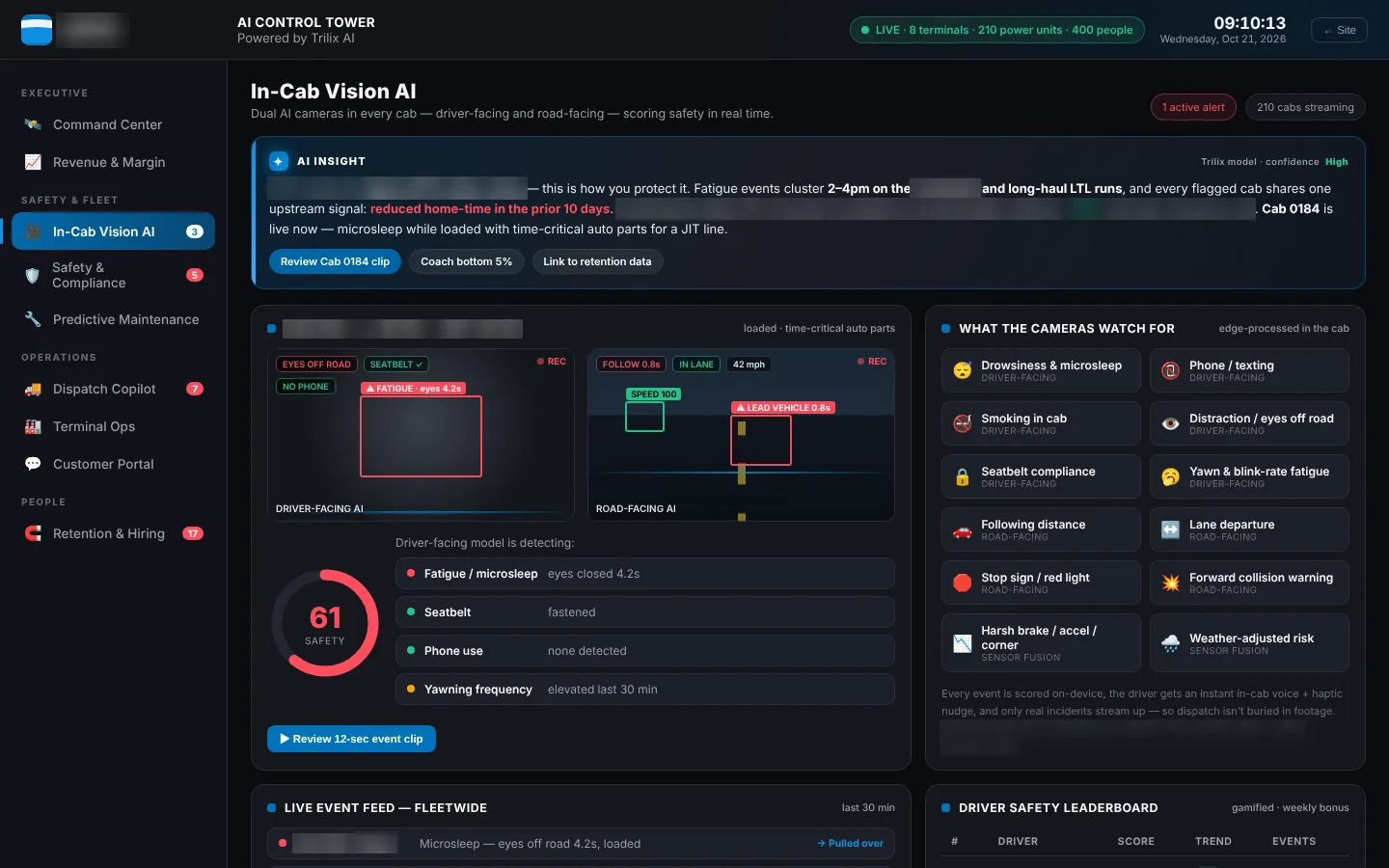The width and height of the screenshot is (1389, 868).
Task: Click the Weather-adjusted risk cloud icon
Action: point(1170,643)
